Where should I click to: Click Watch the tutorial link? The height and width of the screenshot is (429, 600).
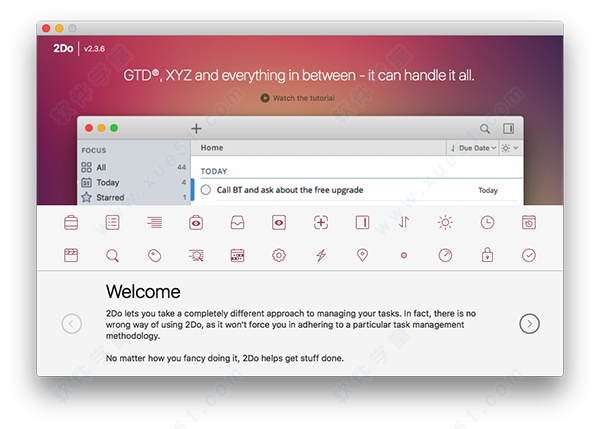click(x=298, y=98)
